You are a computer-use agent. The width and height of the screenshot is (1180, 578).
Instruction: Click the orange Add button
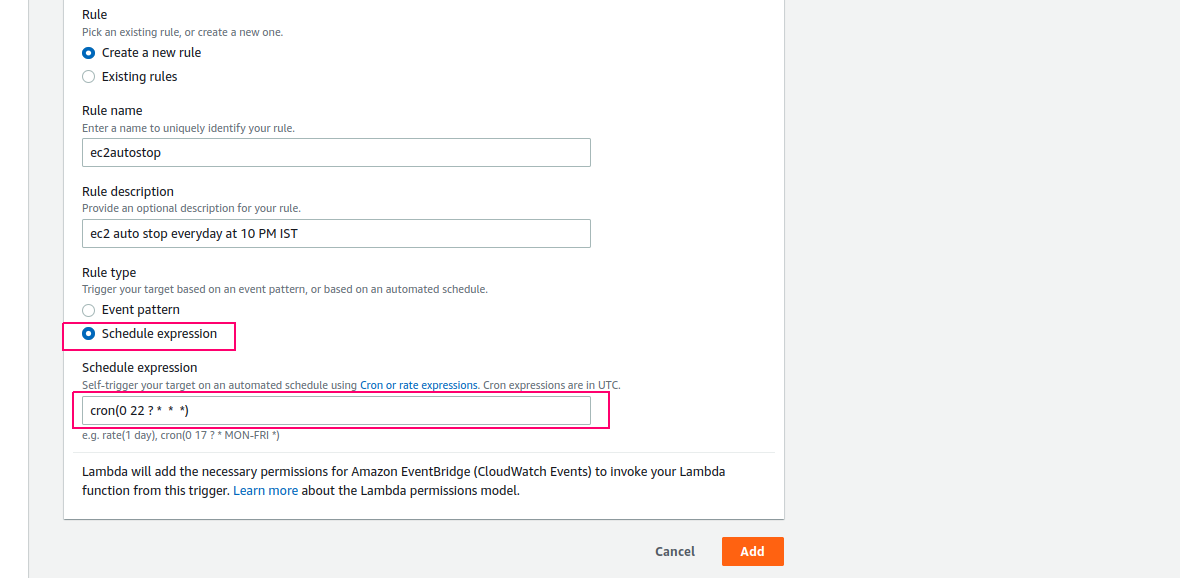[753, 552]
